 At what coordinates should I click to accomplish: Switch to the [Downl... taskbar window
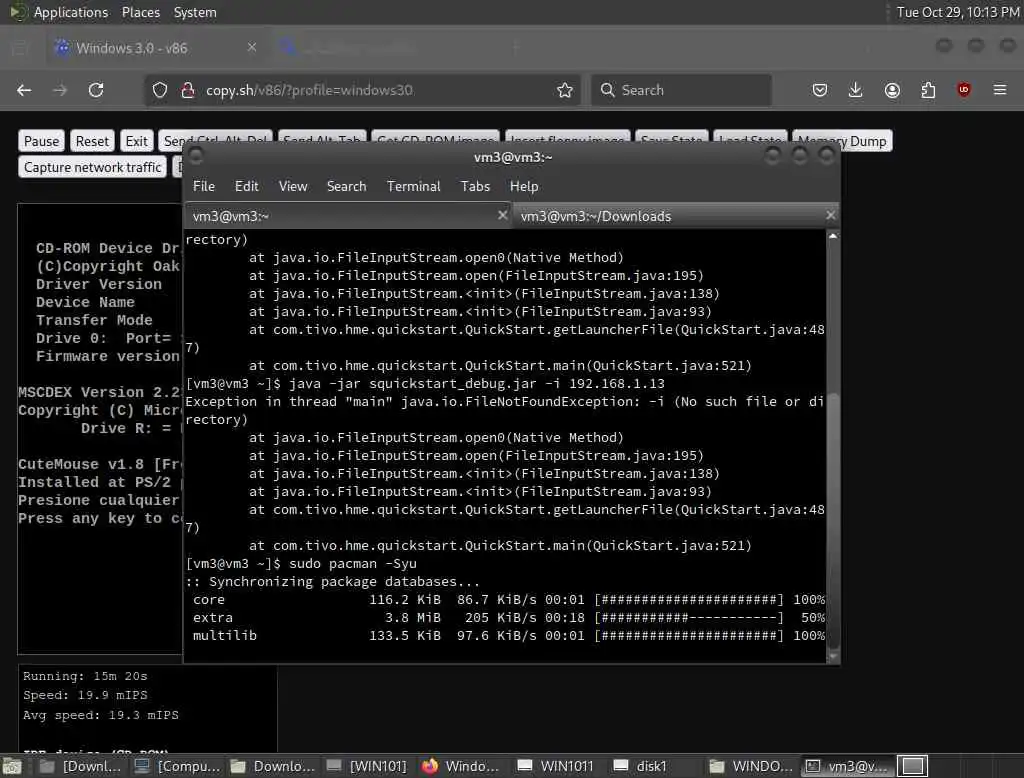pos(80,766)
